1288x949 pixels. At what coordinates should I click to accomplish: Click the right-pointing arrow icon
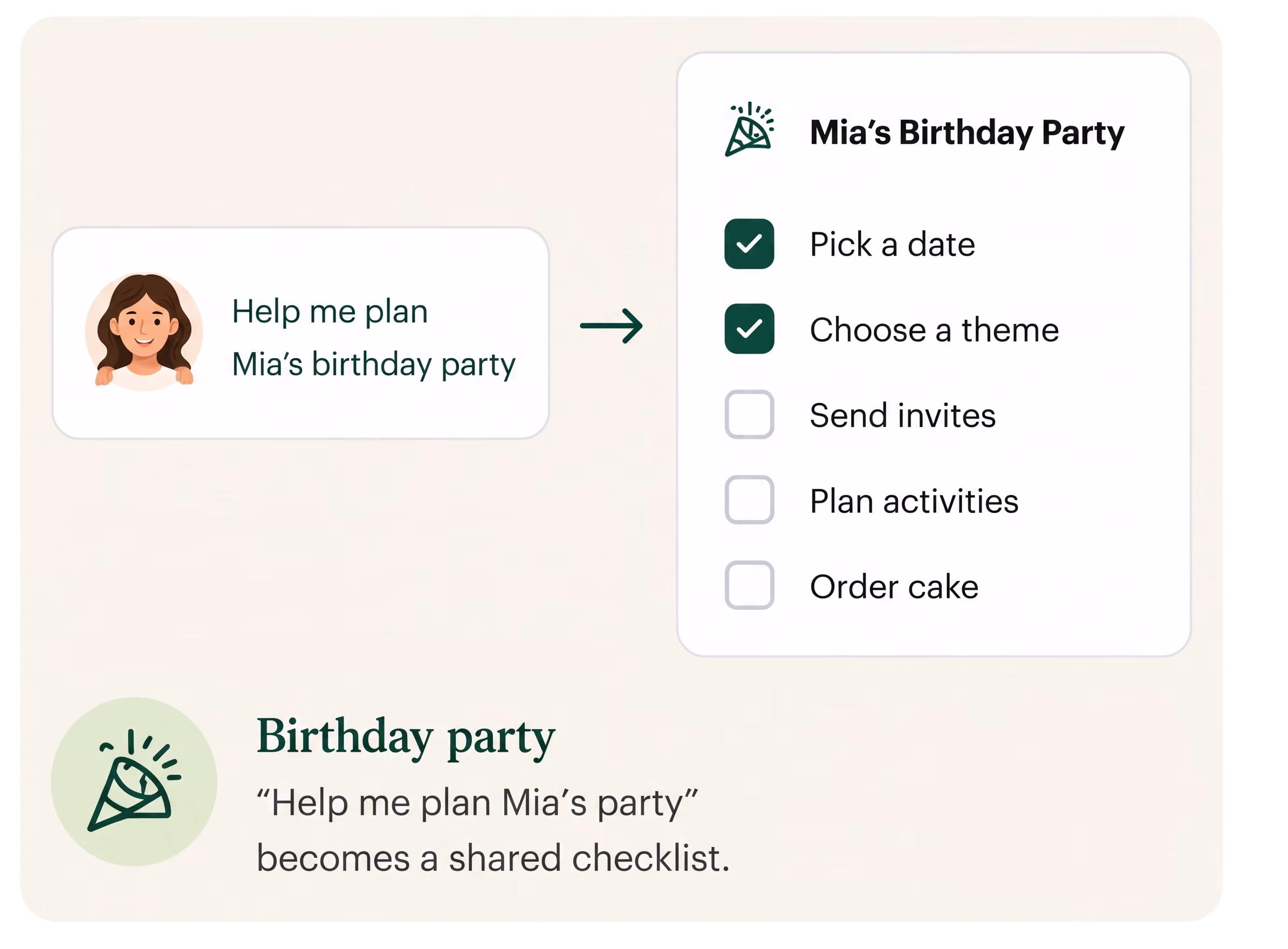[611, 326]
